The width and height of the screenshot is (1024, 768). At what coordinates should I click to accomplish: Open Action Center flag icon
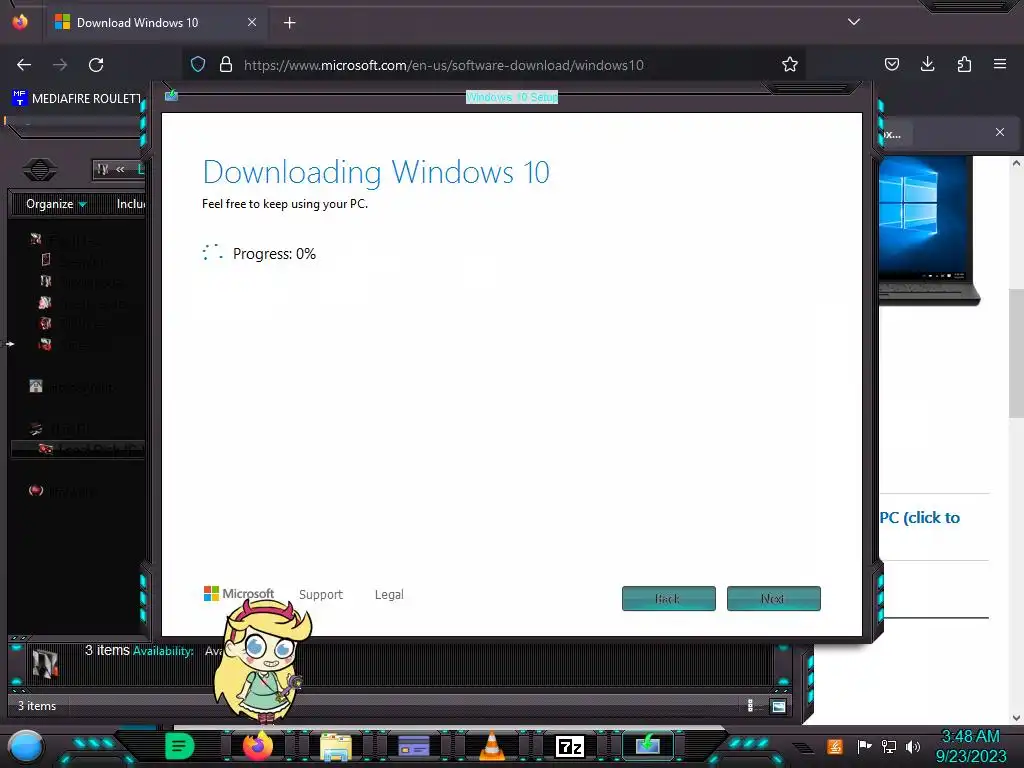[864, 746]
